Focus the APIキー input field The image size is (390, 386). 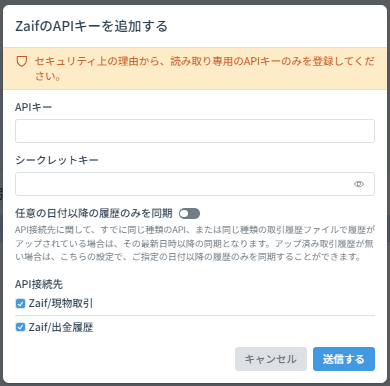[x=195, y=131]
